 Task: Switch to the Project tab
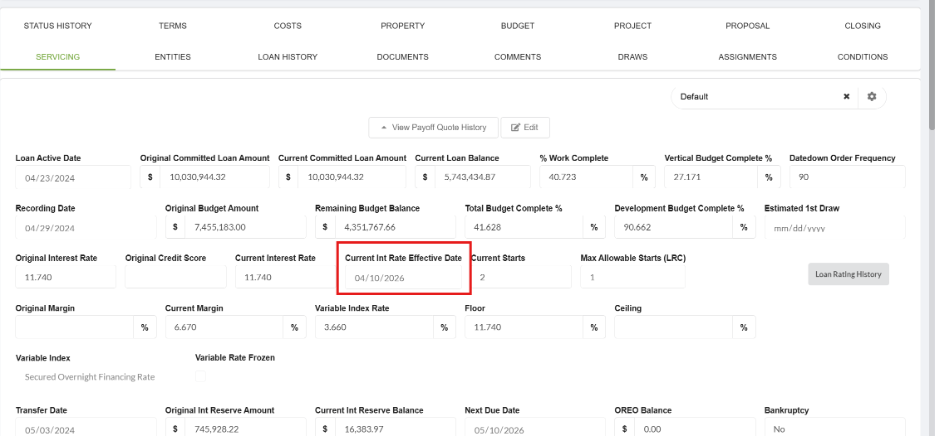pyautogui.click(x=633, y=26)
